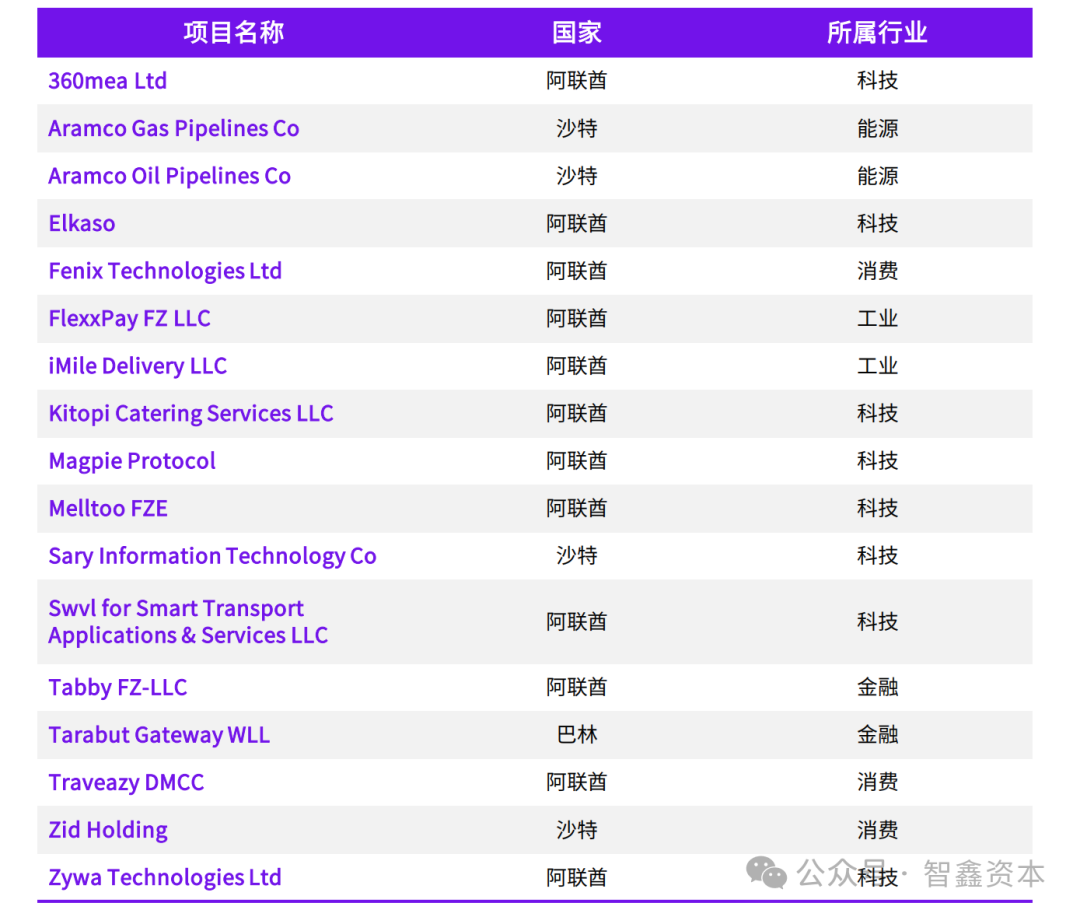Click 阿联酋 country in Fenix Technologies row

click(x=577, y=271)
